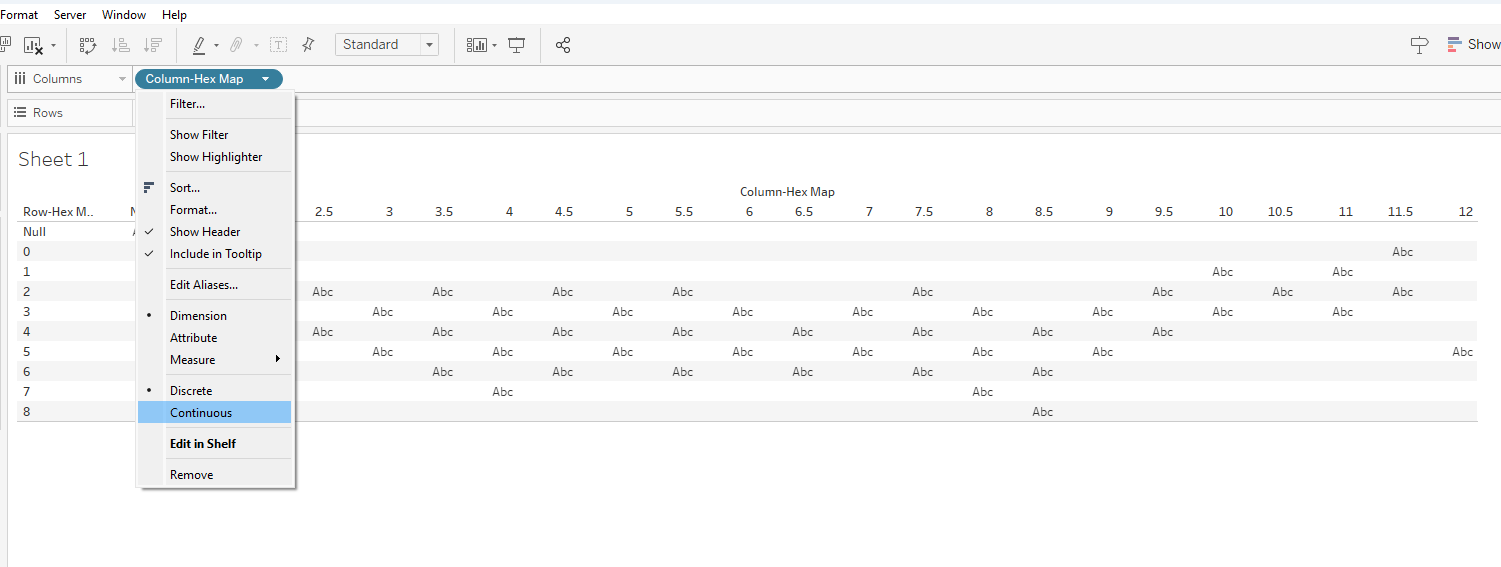Viewport: 1501px width, 567px height.
Task: Click the Fix Axes pin icon
Action: (x=308, y=45)
